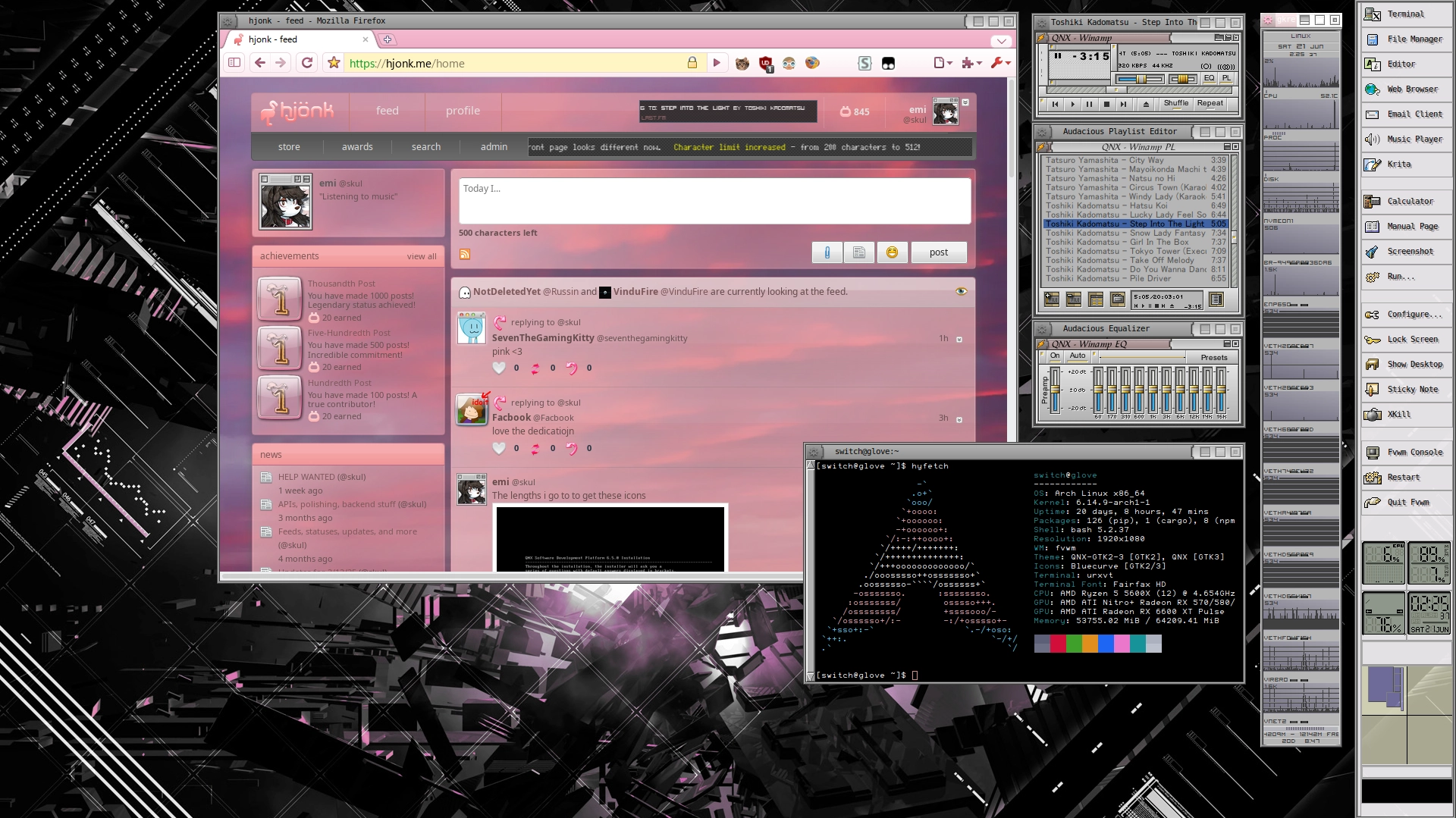1456x818 pixels.
Task: Open the store menu item
Action: pos(289,147)
